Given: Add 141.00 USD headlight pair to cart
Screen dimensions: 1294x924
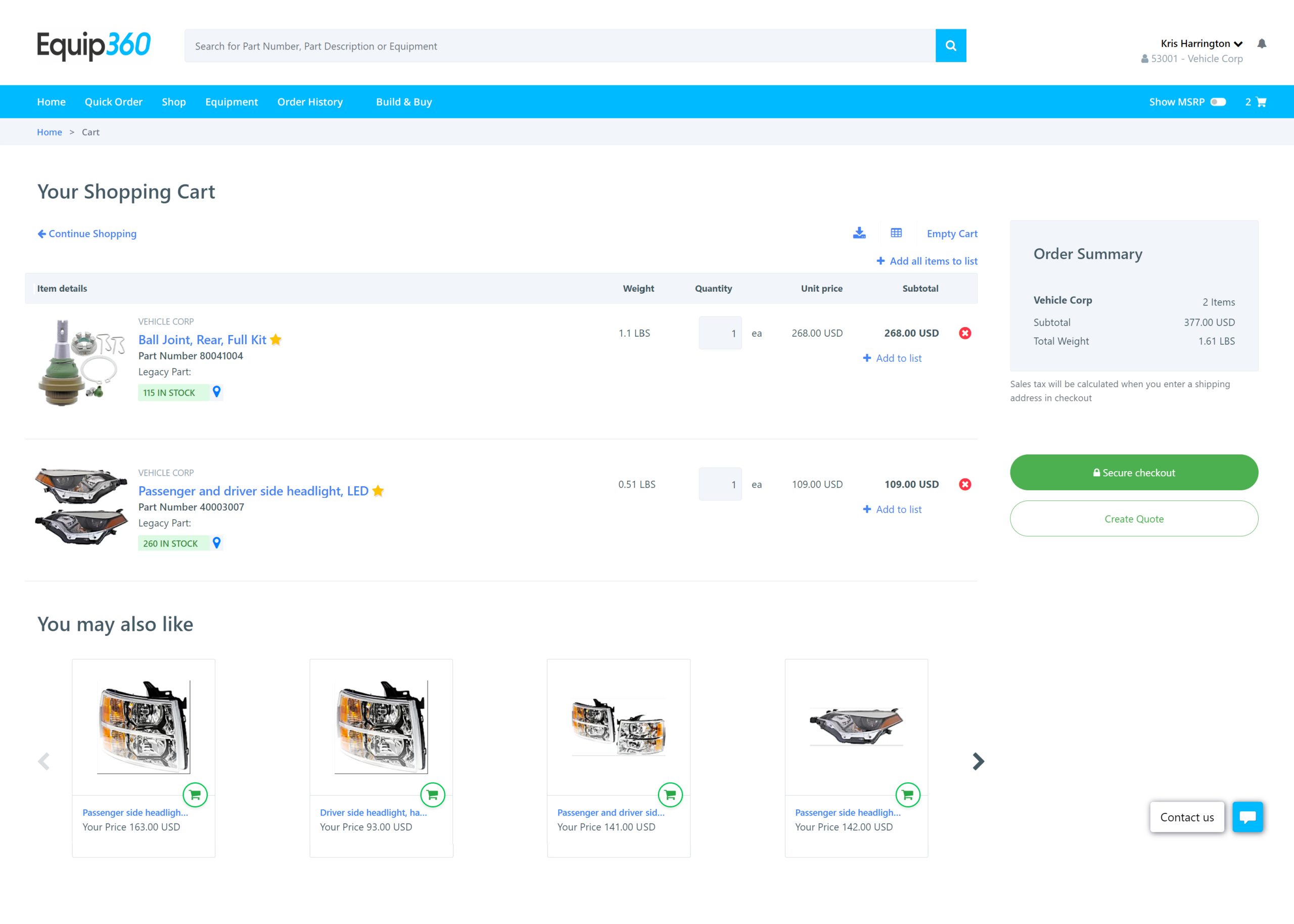Looking at the screenshot, I should 670,795.
